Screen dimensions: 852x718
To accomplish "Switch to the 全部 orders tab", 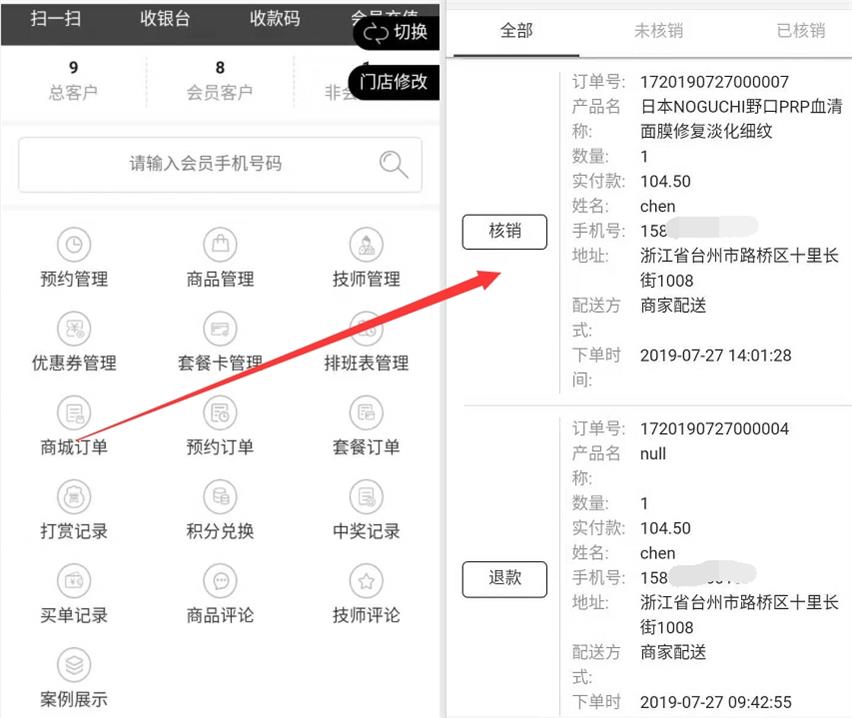I will pos(516,30).
